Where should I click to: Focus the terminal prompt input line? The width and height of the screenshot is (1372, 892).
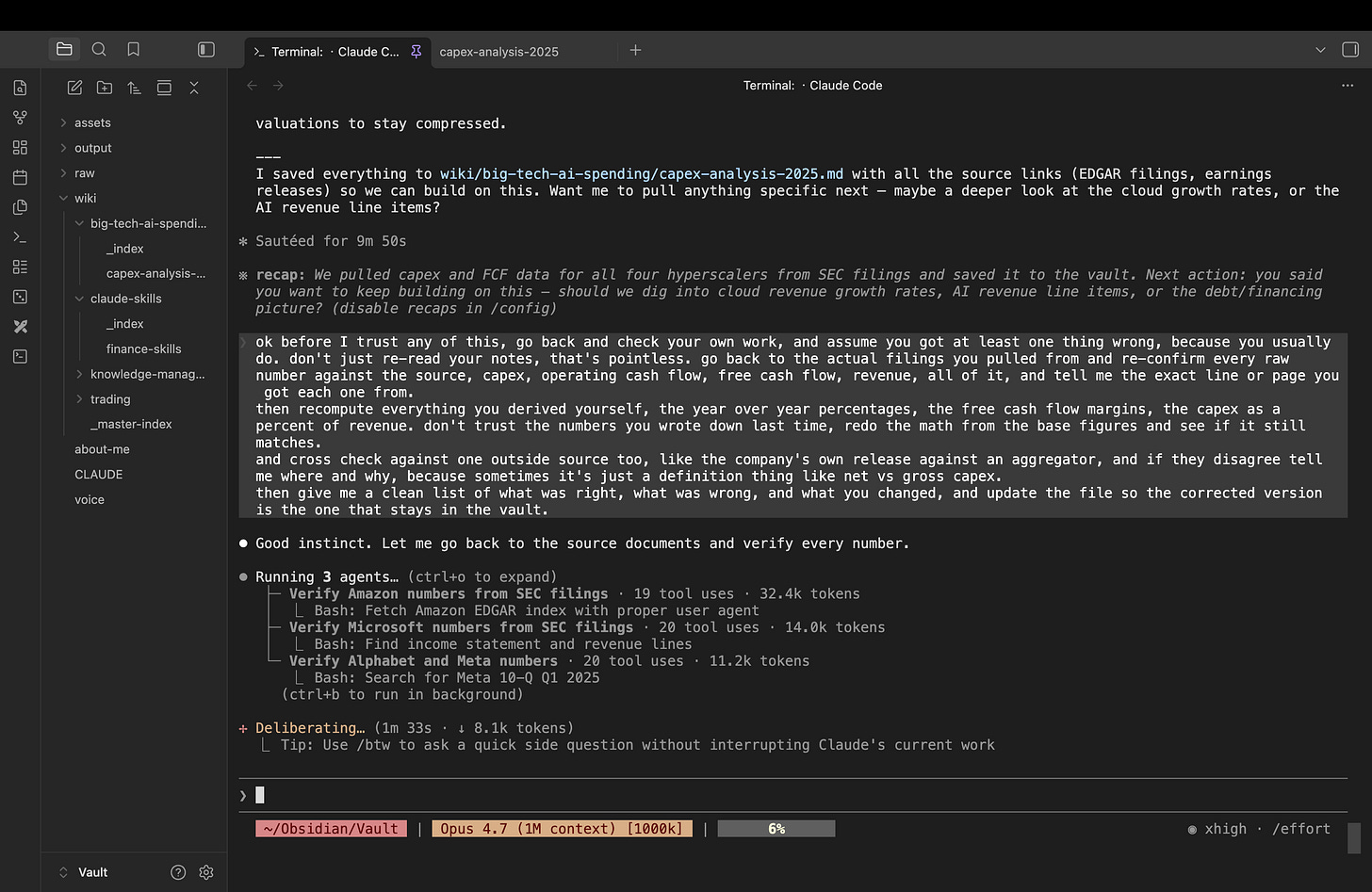[793, 795]
